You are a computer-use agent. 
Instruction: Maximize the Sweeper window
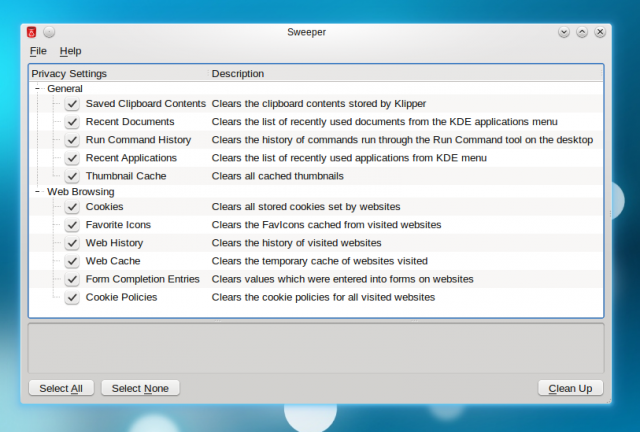click(582, 32)
